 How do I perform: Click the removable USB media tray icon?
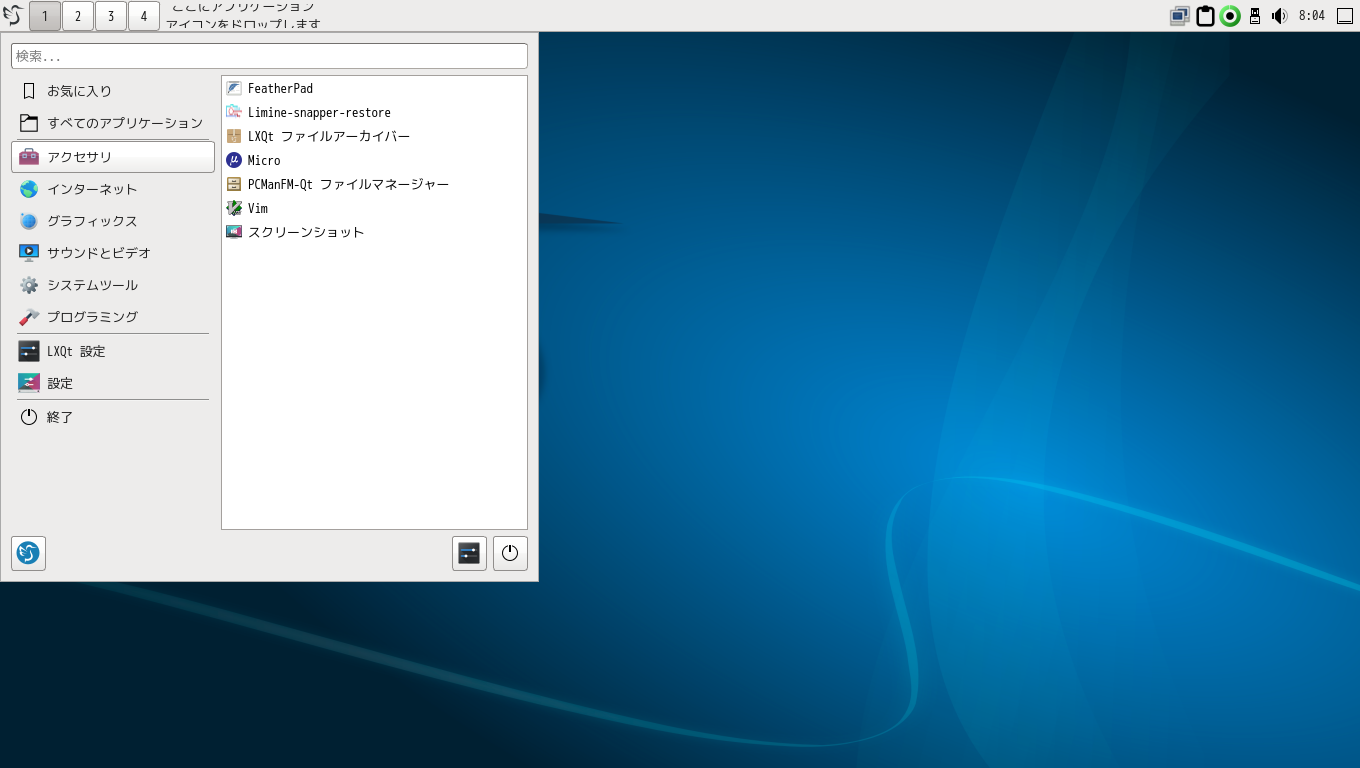click(1255, 16)
